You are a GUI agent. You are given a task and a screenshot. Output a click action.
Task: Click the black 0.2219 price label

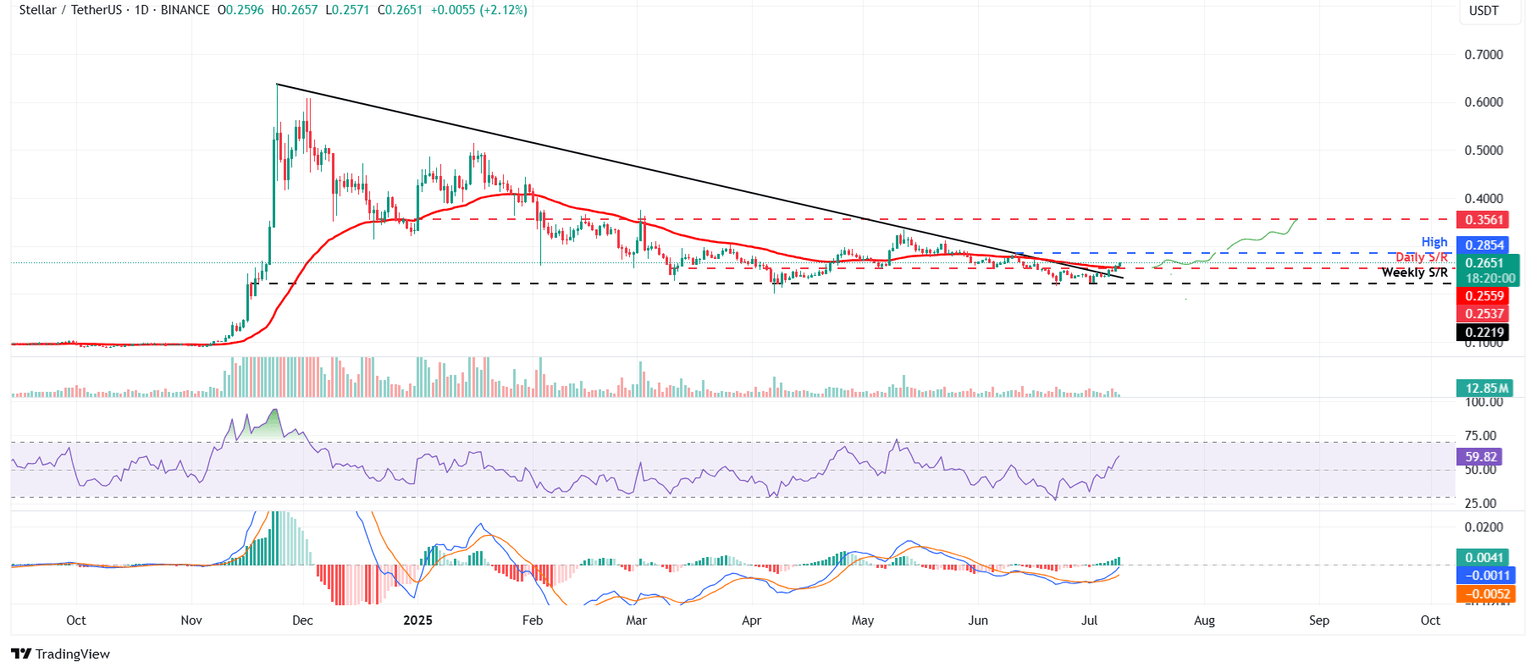click(1481, 331)
